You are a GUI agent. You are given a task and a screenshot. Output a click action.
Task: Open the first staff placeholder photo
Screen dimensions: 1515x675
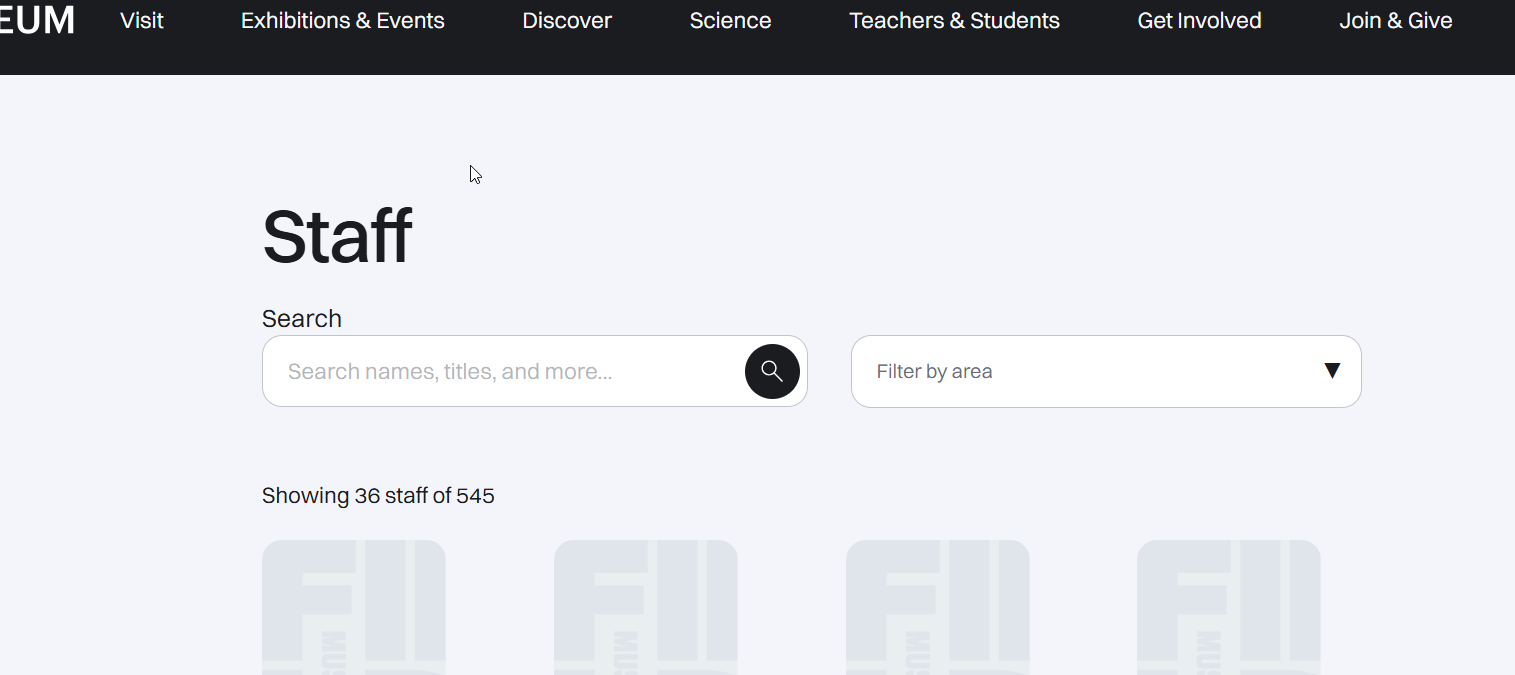pos(354,607)
